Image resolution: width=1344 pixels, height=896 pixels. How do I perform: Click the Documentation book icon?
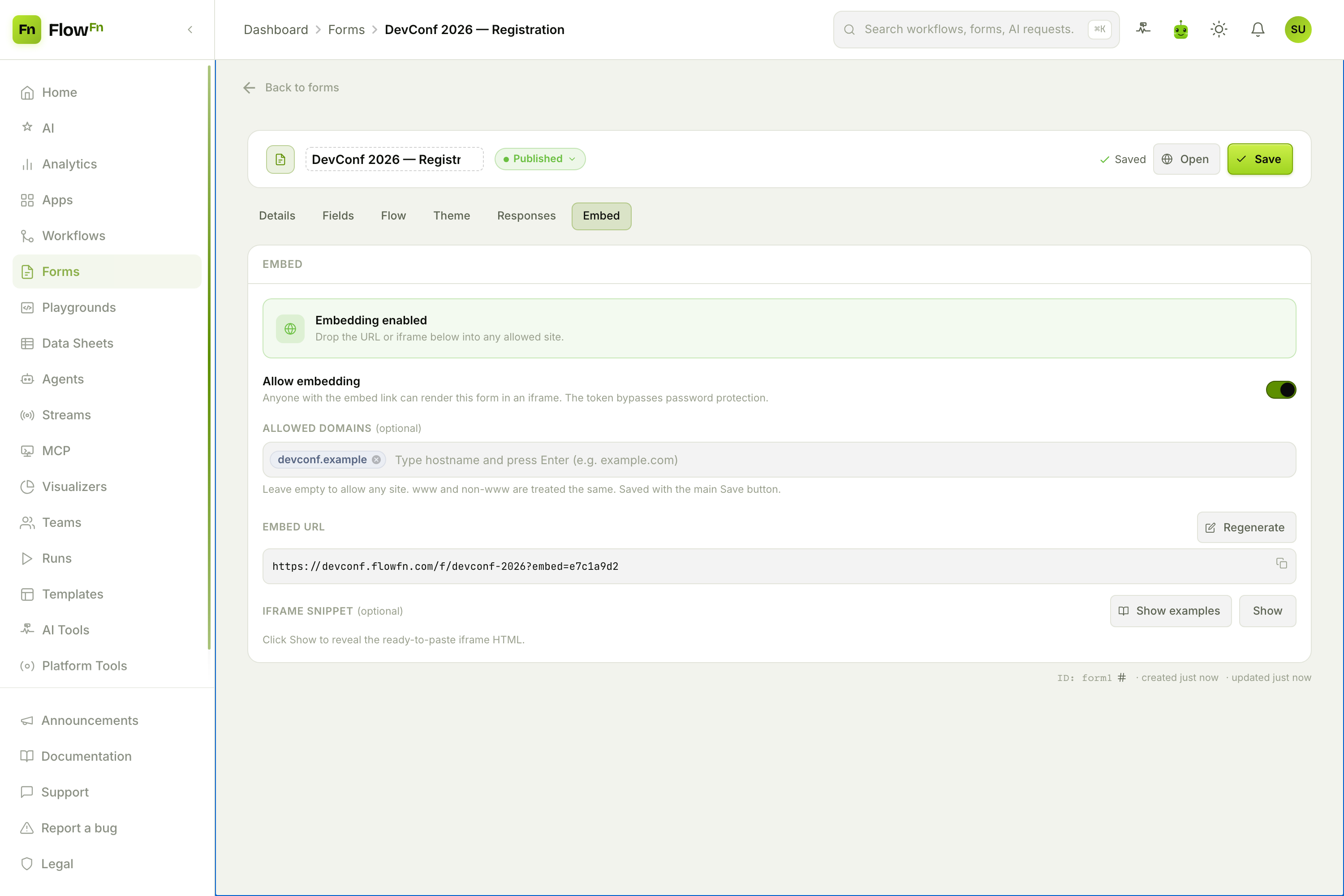(27, 756)
